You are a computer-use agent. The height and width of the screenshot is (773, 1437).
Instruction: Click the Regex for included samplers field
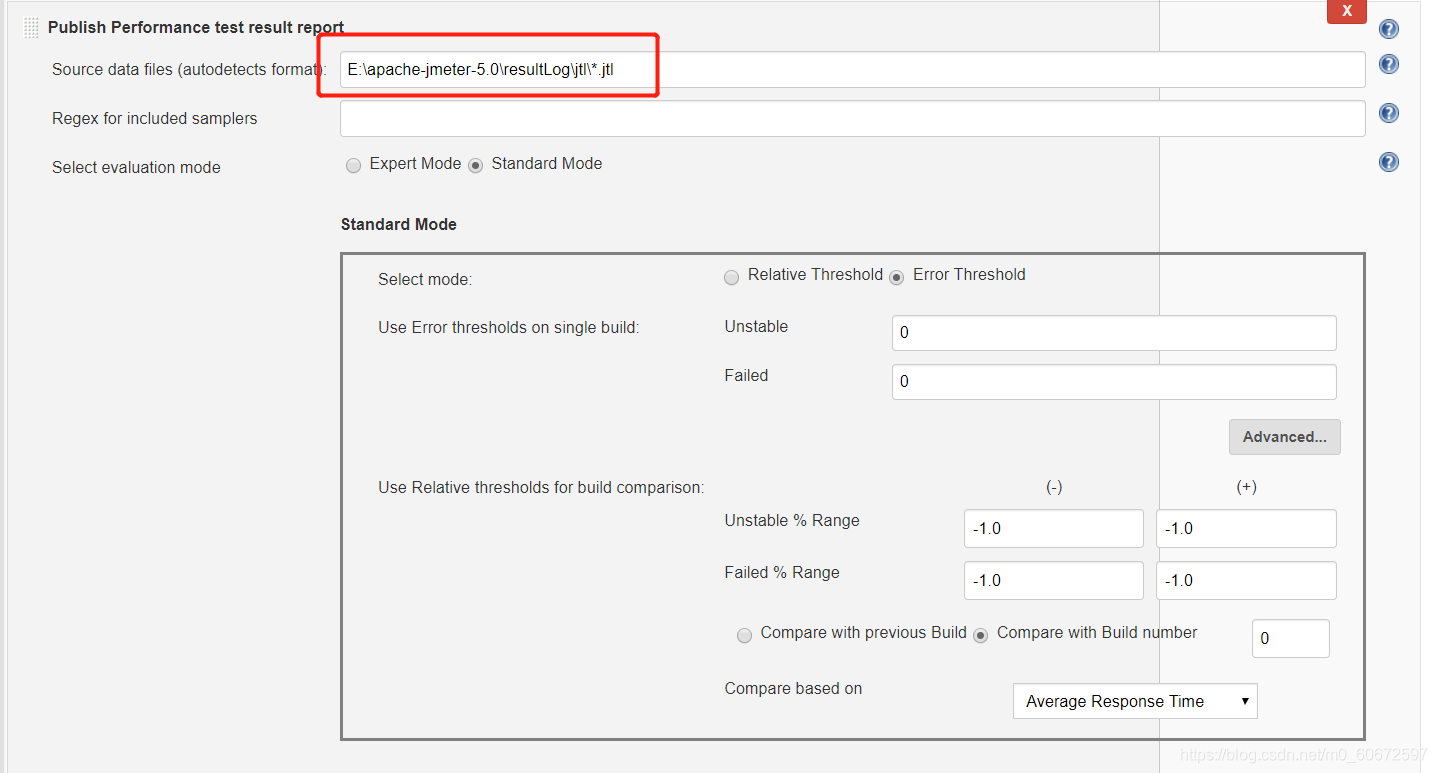(x=852, y=118)
